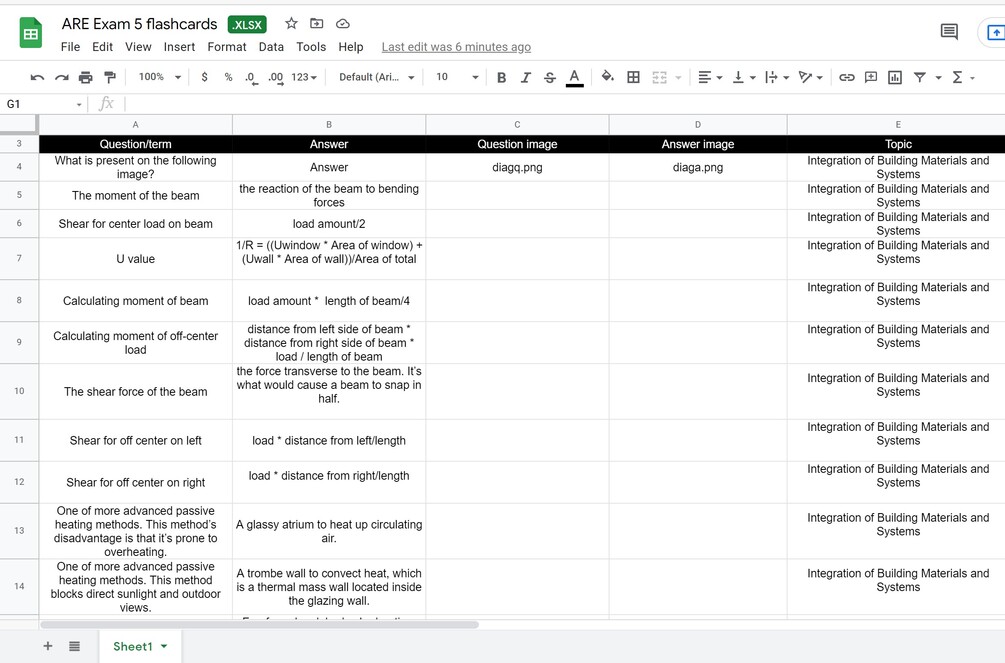Open the font size 10 dropdown
Viewport: 1005px width, 663px height.
click(457, 77)
